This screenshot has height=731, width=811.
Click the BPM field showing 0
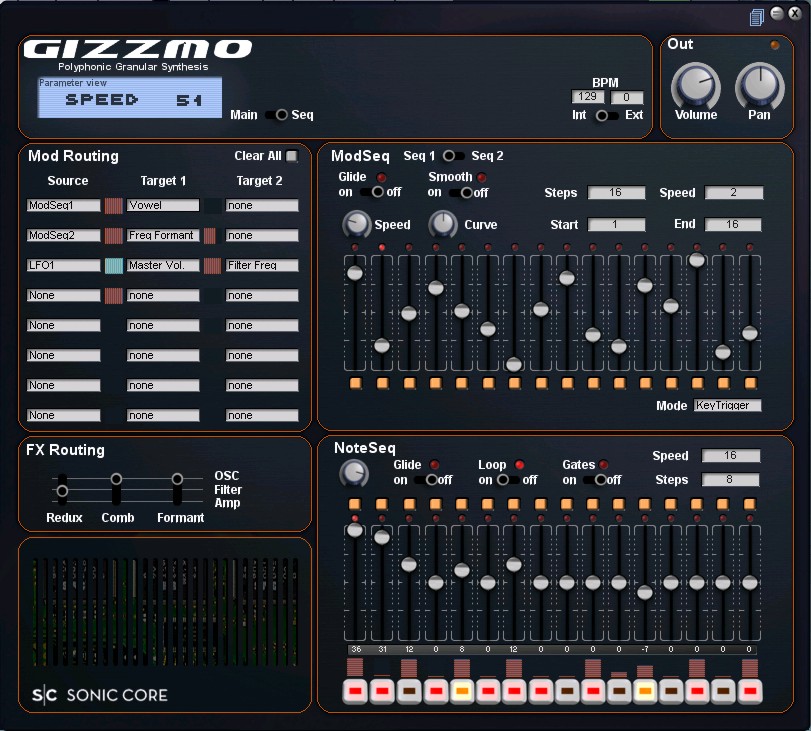coord(627,97)
